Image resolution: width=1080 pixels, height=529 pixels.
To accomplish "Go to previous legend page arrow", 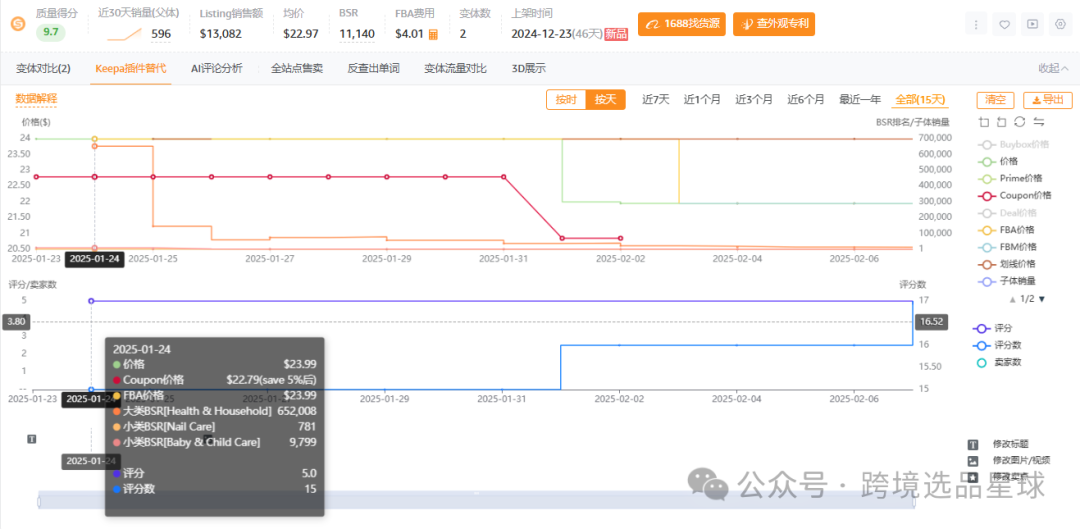I will coord(1011,299).
